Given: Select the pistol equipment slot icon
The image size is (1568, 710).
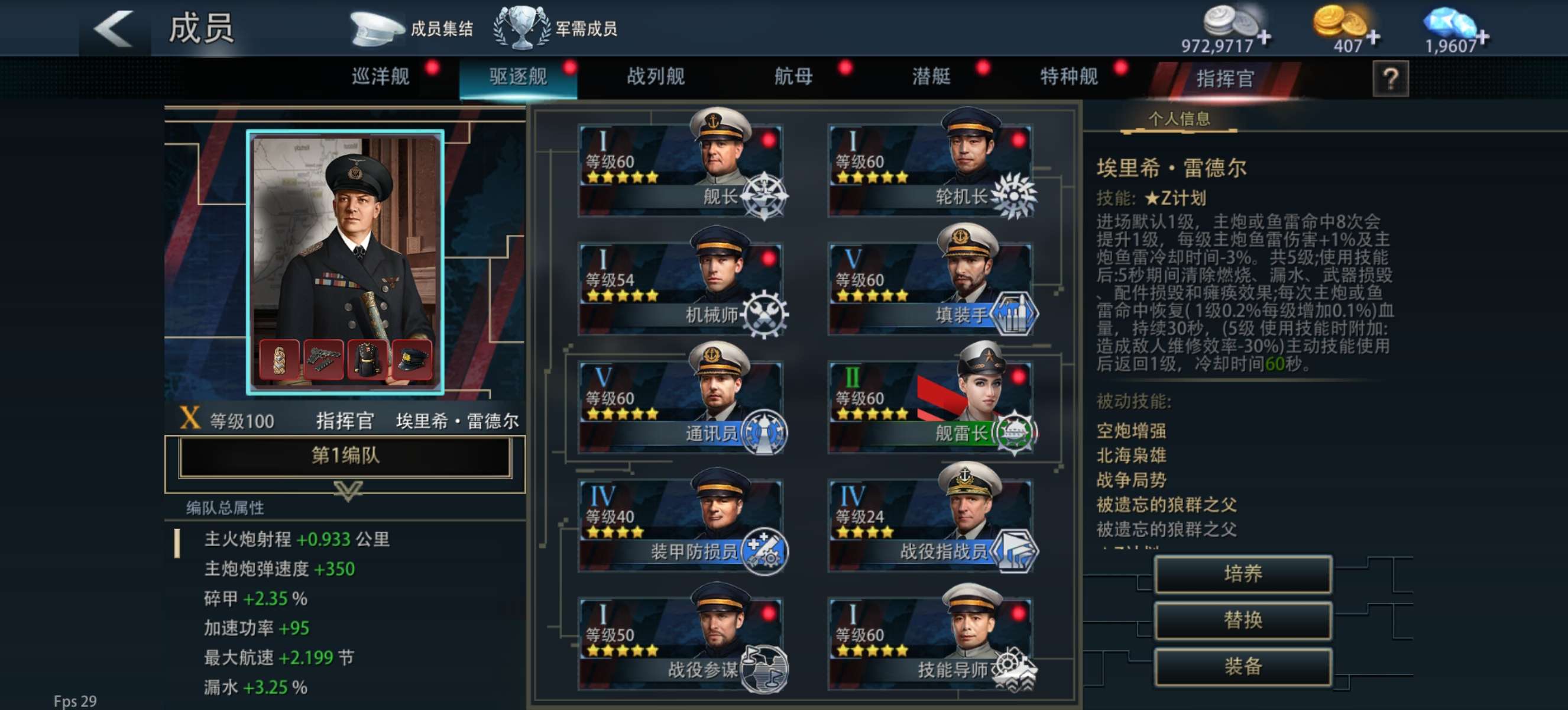Looking at the screenshot, I should [x=323, y=360].
